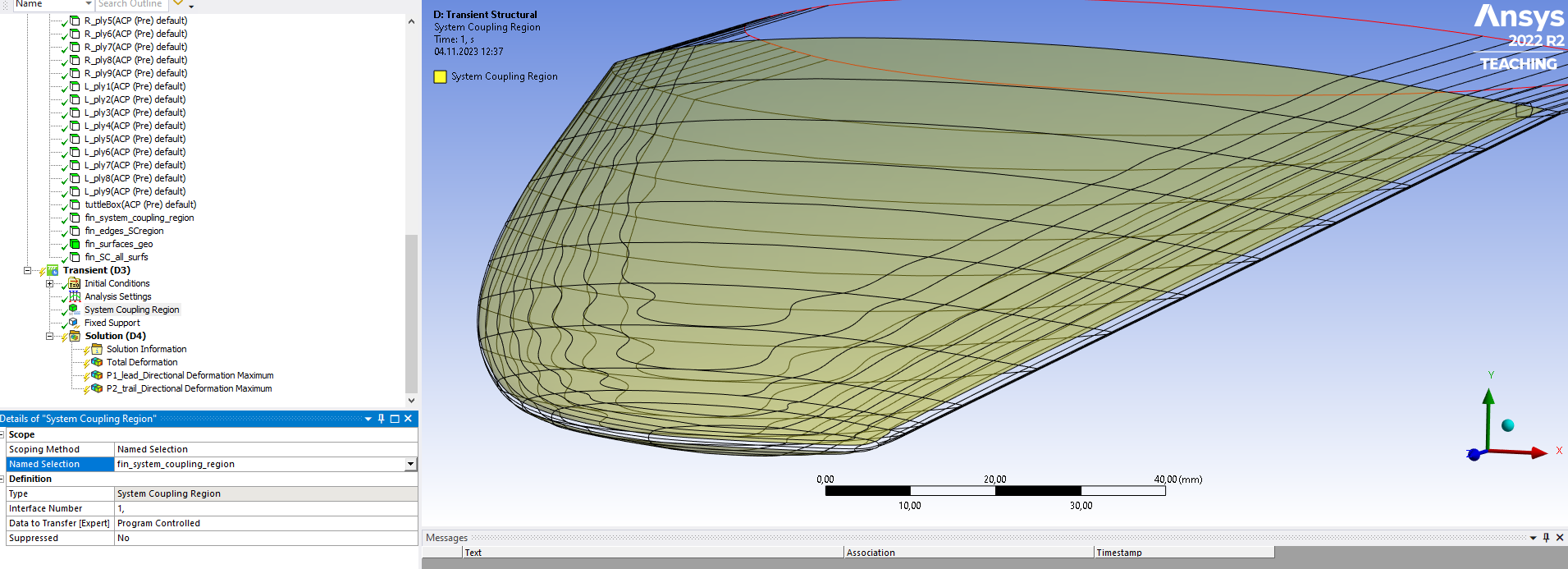Expand the Initial Conditions node
The height and width of the screenshot is (569, 1568).
pos(49,283)
